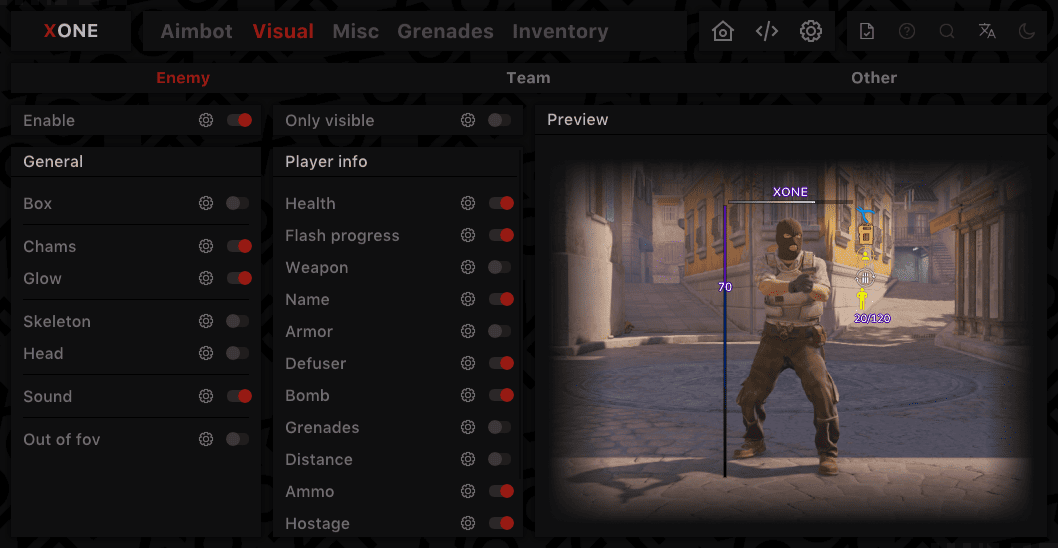Open gear settings for Out of fov
1058x548 pixels.
pyautogui.click(x=206, y=439)
